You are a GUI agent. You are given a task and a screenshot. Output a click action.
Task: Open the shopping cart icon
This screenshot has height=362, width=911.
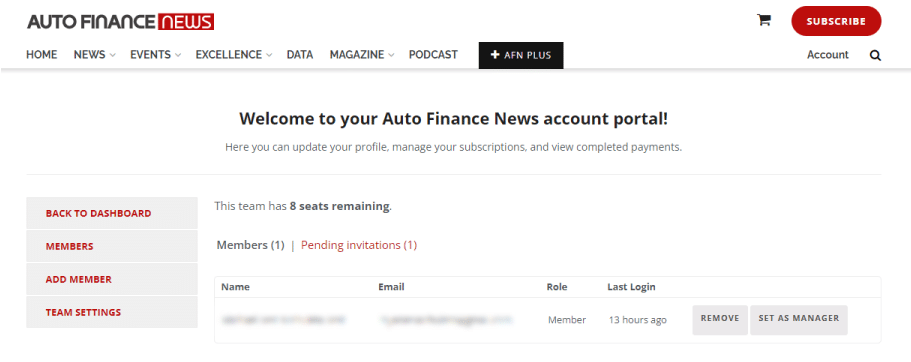coord(763,20)
